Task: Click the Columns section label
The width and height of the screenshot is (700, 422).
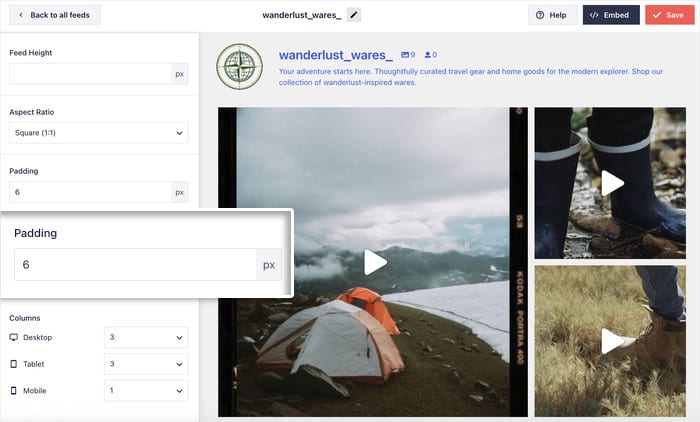Action: tap(25, 318)
